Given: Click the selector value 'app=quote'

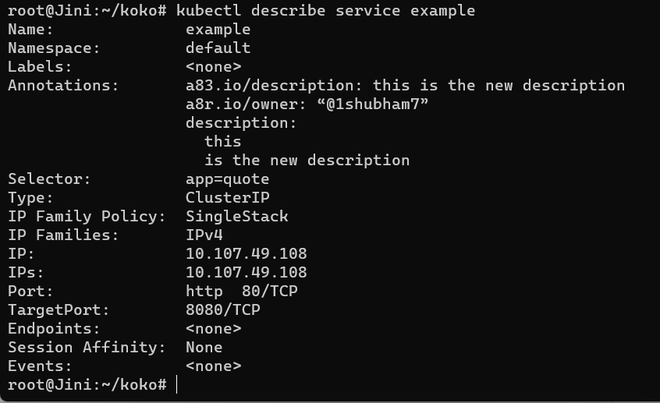Looking at the screenshot, I should tap(227, 179).
